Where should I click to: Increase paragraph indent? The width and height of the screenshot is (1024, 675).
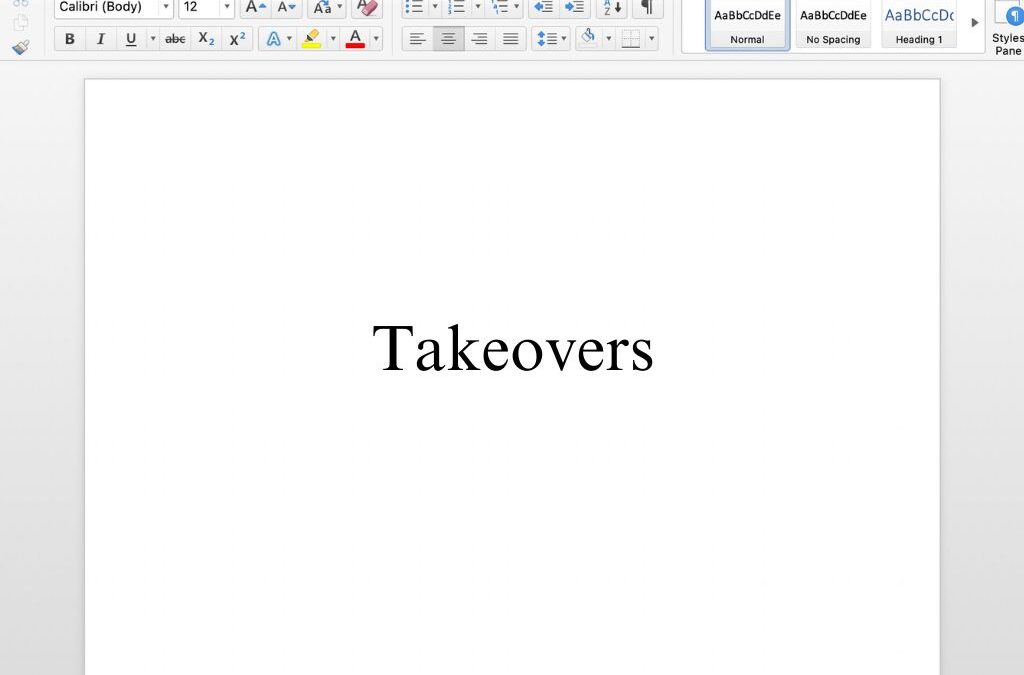click(x=575, y=7)
